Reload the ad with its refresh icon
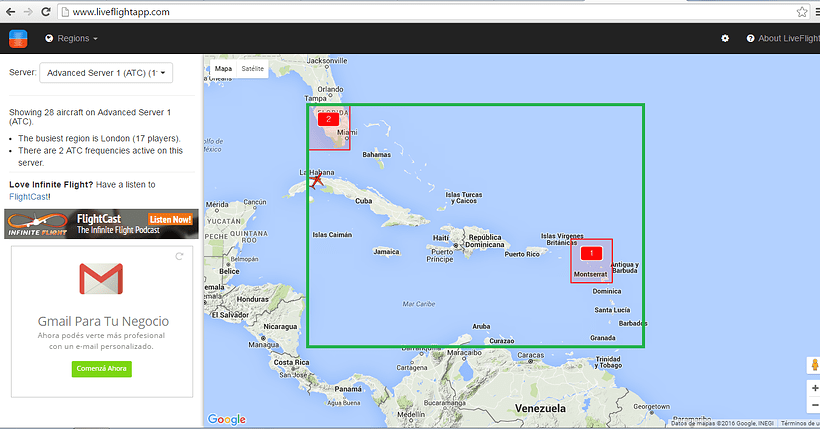The width and height of the screenshot is (820, 429). pos(179,256)
